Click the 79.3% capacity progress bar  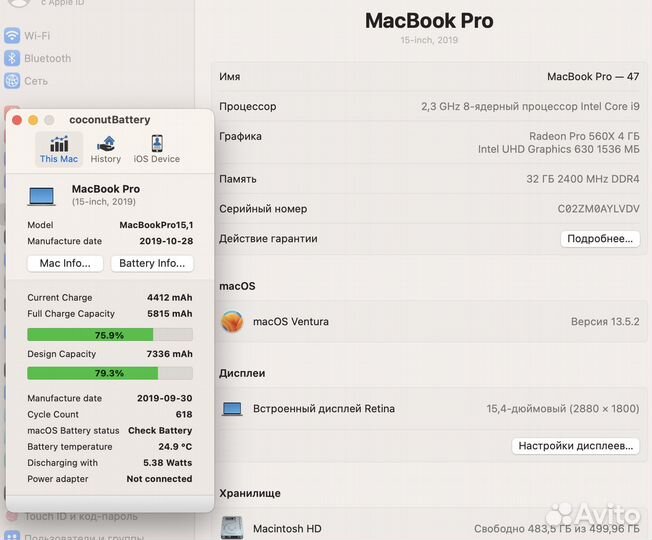pyautogui.click(x=110, y=373)
